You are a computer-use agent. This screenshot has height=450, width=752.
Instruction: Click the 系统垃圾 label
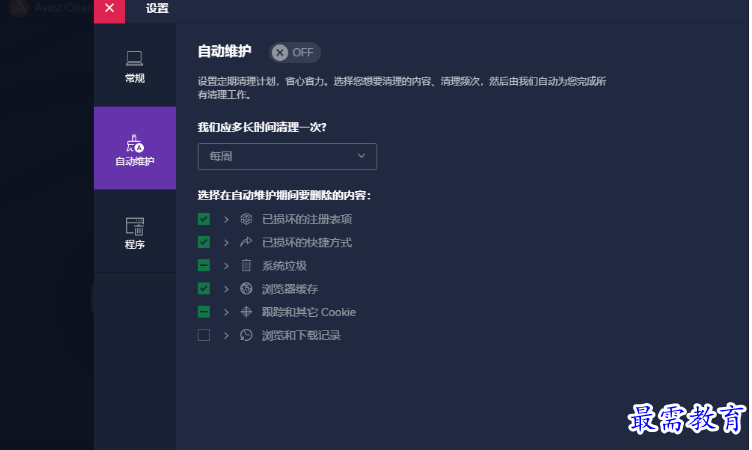pyautogui.click(x=284, y=266)
